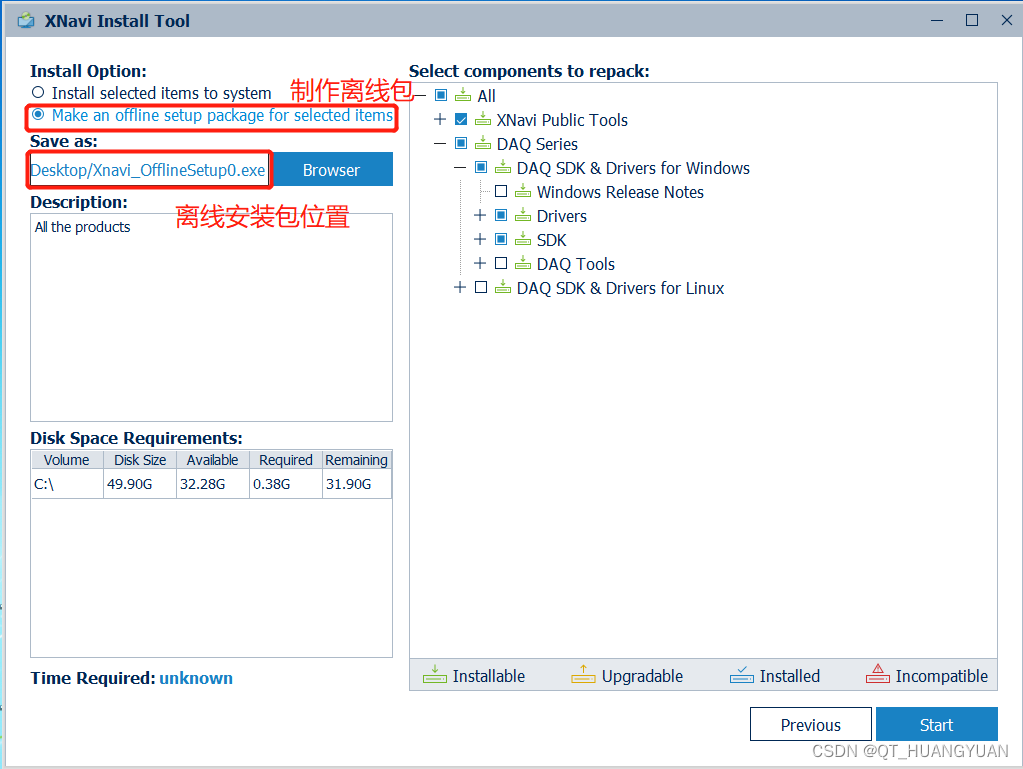Select the Windows Release Notes tree label
The width and height of the screenshot is (1023, 769).
[x=620, y=192]
